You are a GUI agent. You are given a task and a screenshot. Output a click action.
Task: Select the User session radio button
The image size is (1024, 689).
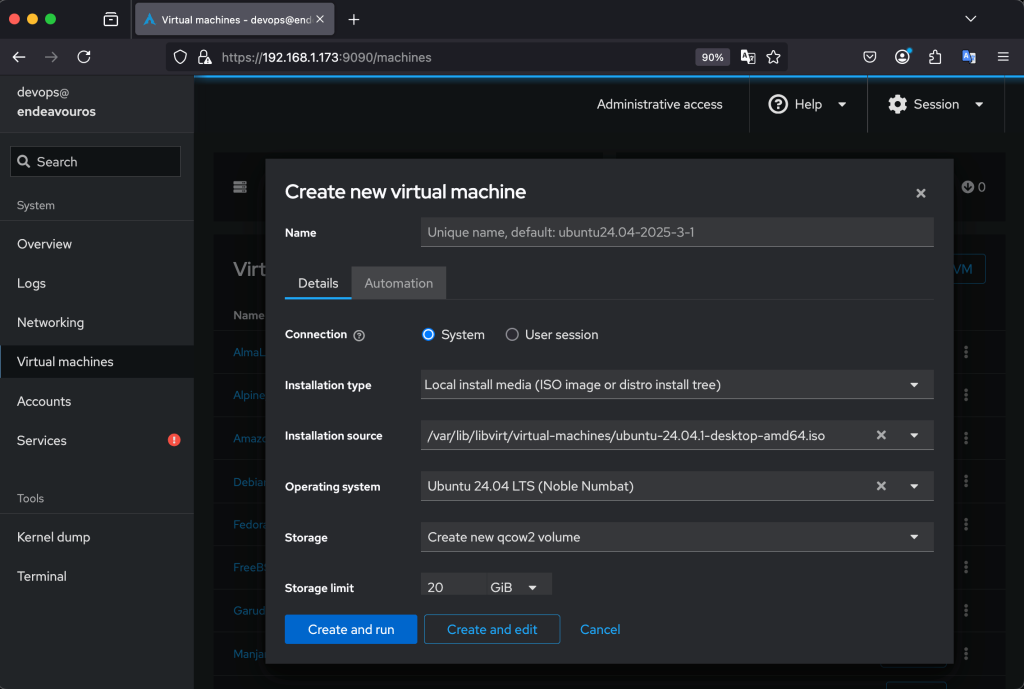click(x=512, y=335)
